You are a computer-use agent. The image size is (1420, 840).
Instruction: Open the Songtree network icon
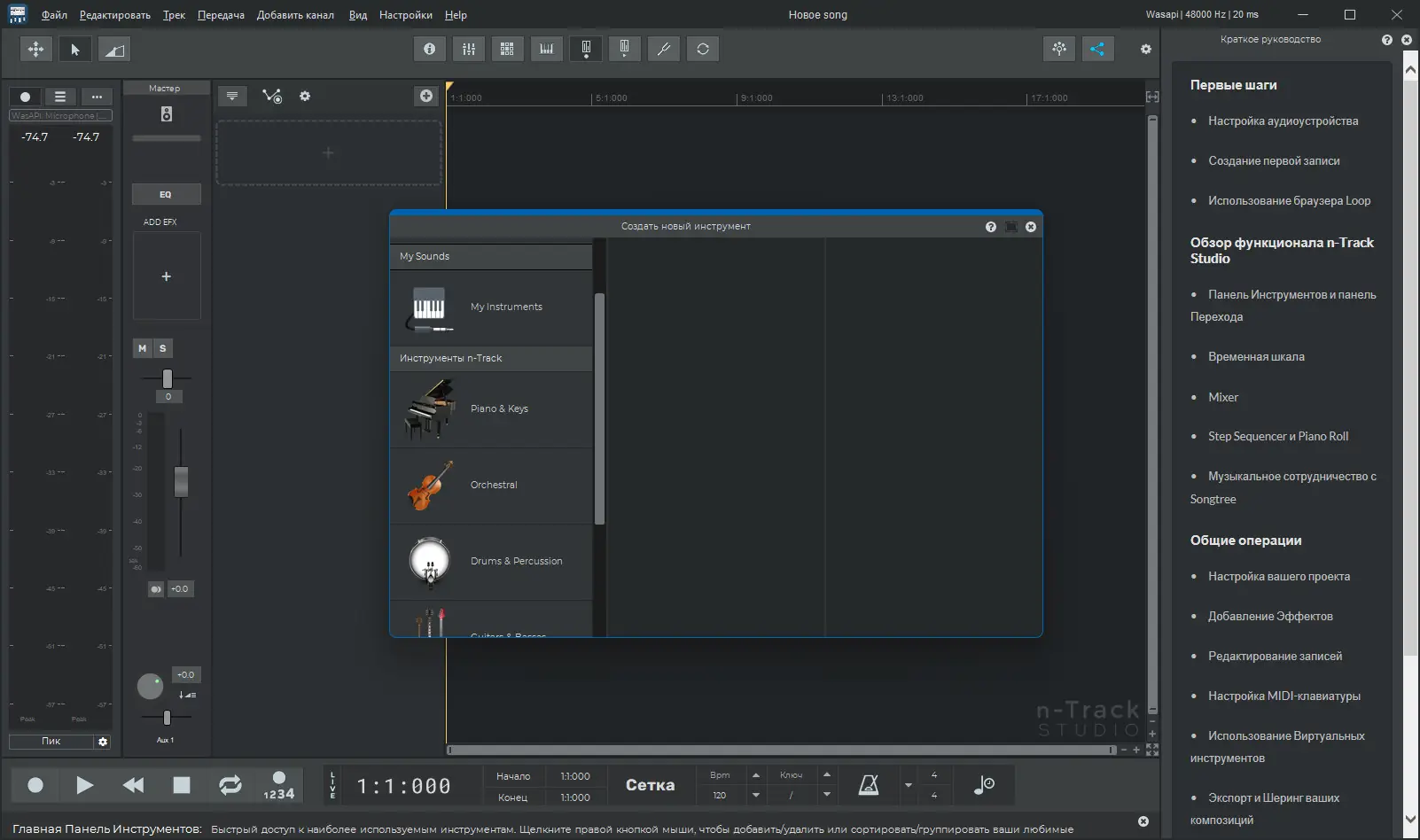[1059, 49]
